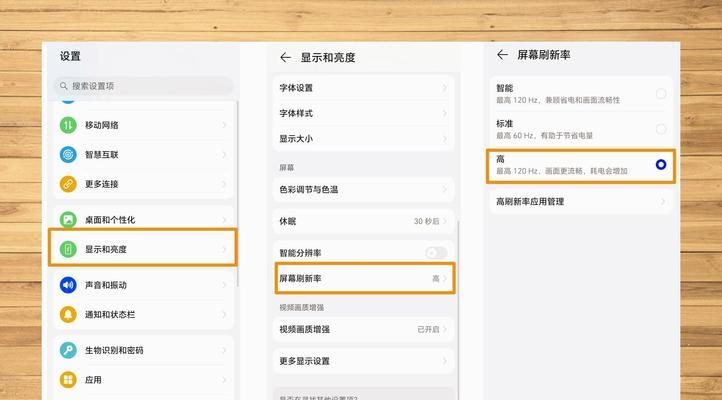The width and height of the screenshot is (722, 400).
Task: Click the 更多连接 link icon
Action: [x=68, y=184]
